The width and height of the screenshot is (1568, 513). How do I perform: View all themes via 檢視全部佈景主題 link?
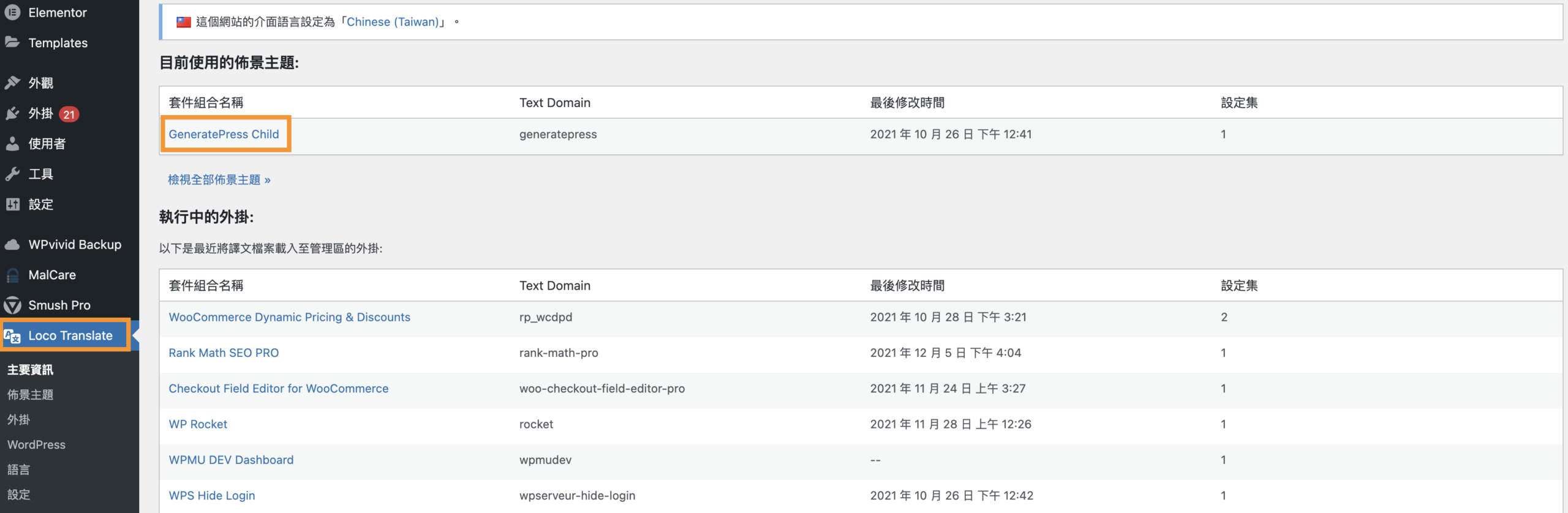(x=219, y=179)
